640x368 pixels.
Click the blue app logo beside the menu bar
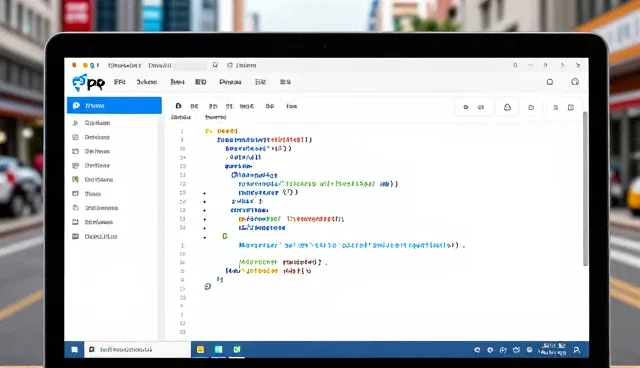(88, 83)
